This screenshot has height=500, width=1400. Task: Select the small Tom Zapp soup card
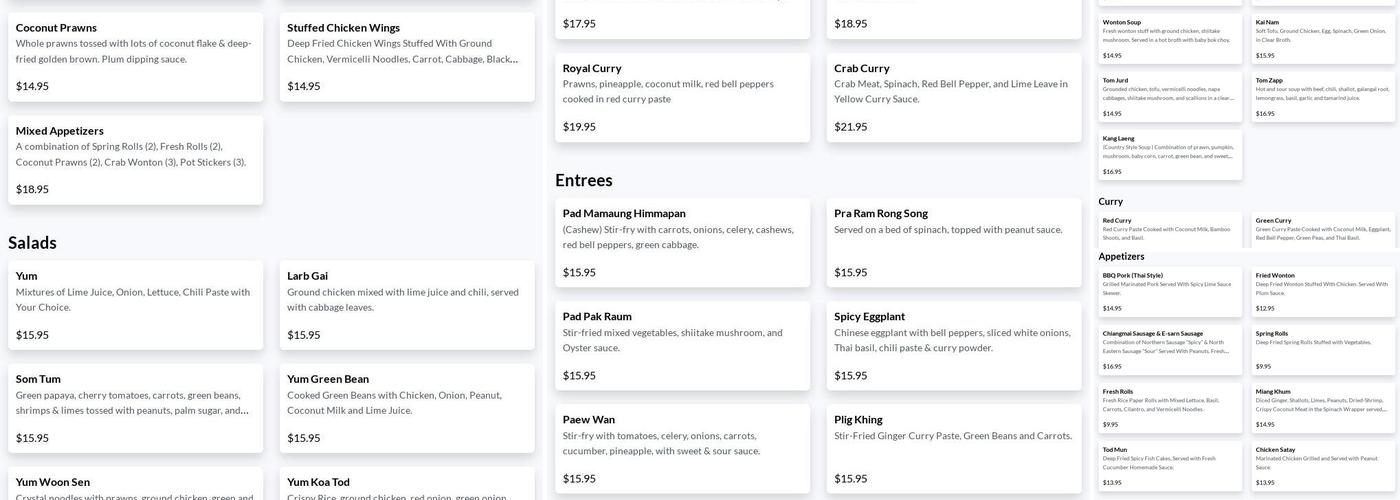[1322, 96]
